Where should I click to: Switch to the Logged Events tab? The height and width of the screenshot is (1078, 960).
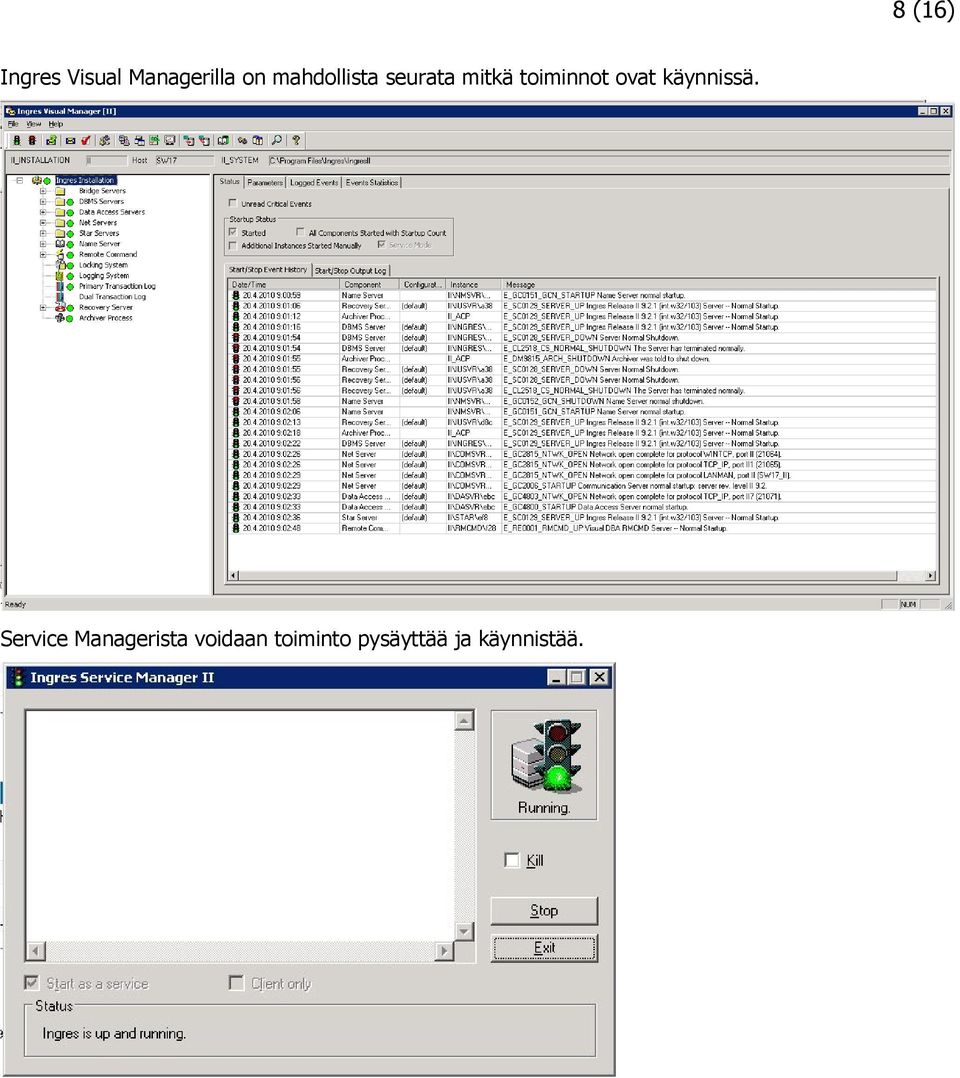(314, 183)
